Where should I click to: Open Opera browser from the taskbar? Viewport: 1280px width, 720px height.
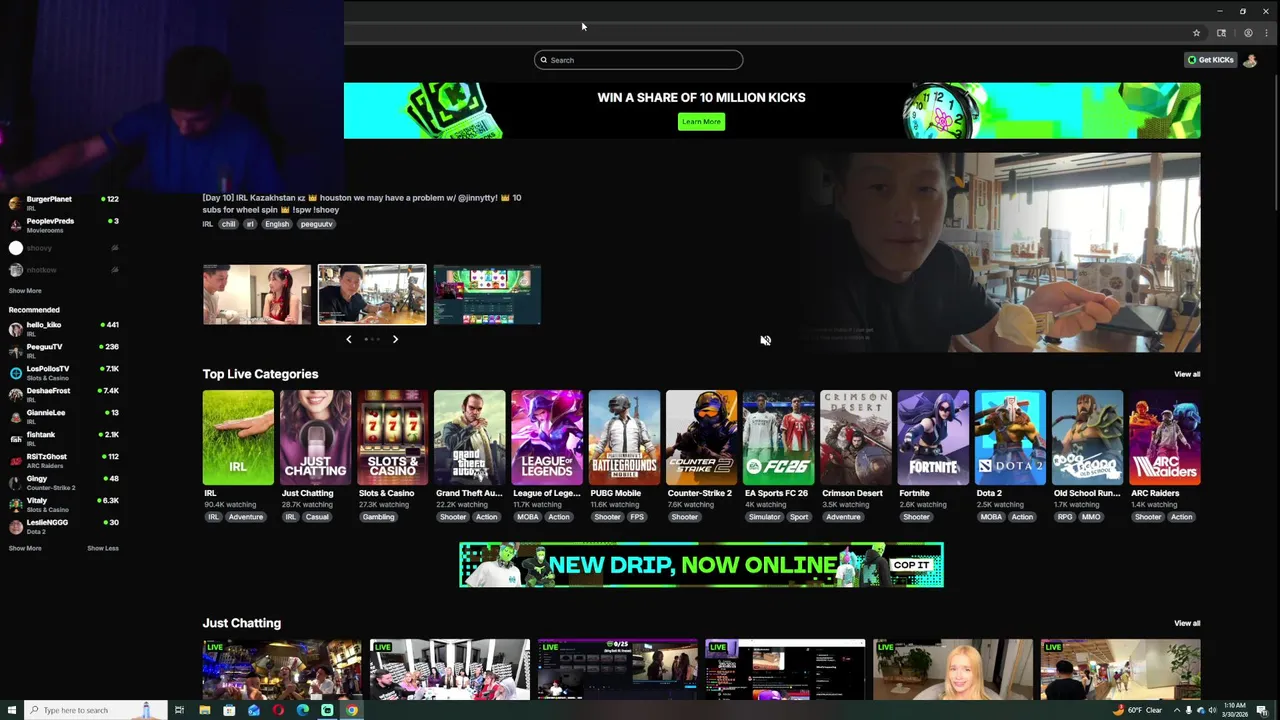[x=278, y=710]
